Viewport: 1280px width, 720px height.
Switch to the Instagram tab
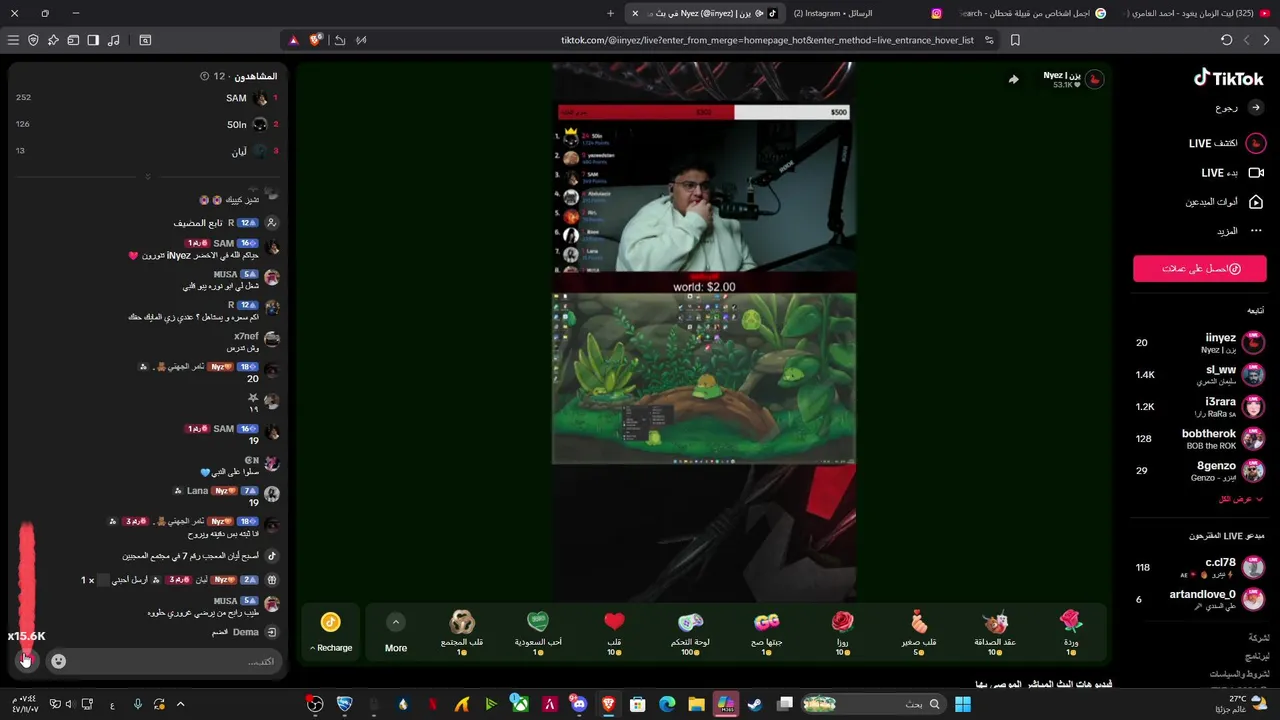[866, 13]
